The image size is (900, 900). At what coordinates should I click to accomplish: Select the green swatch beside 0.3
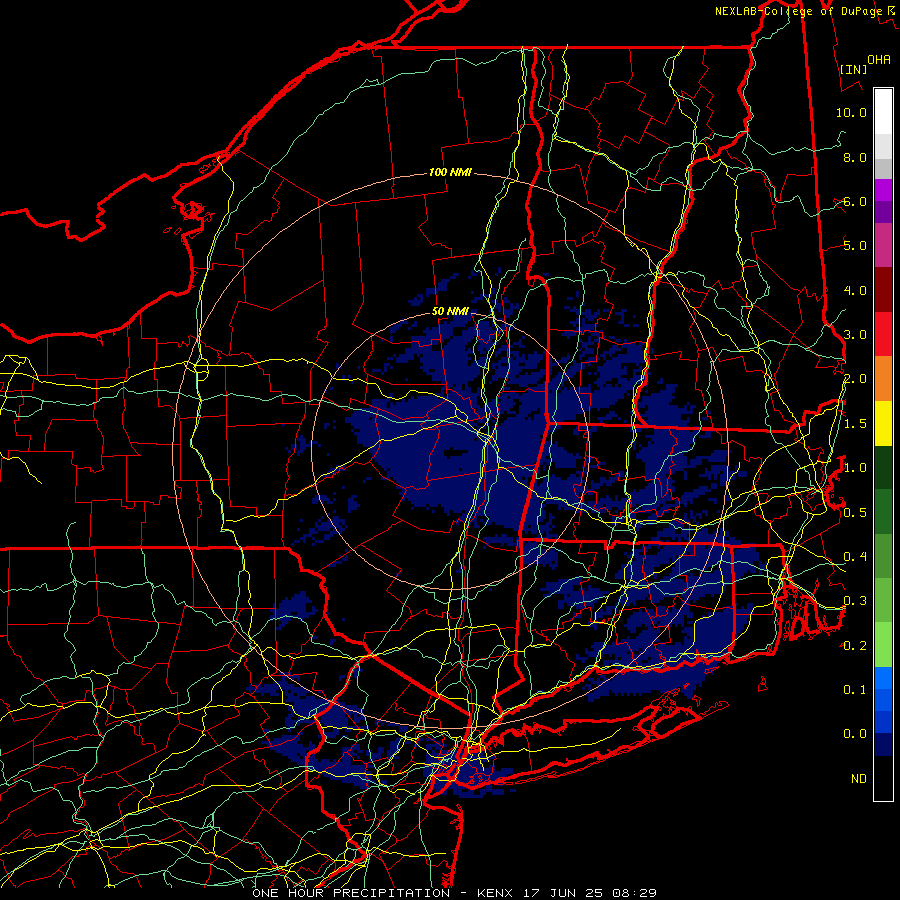[x=883, y=600]
